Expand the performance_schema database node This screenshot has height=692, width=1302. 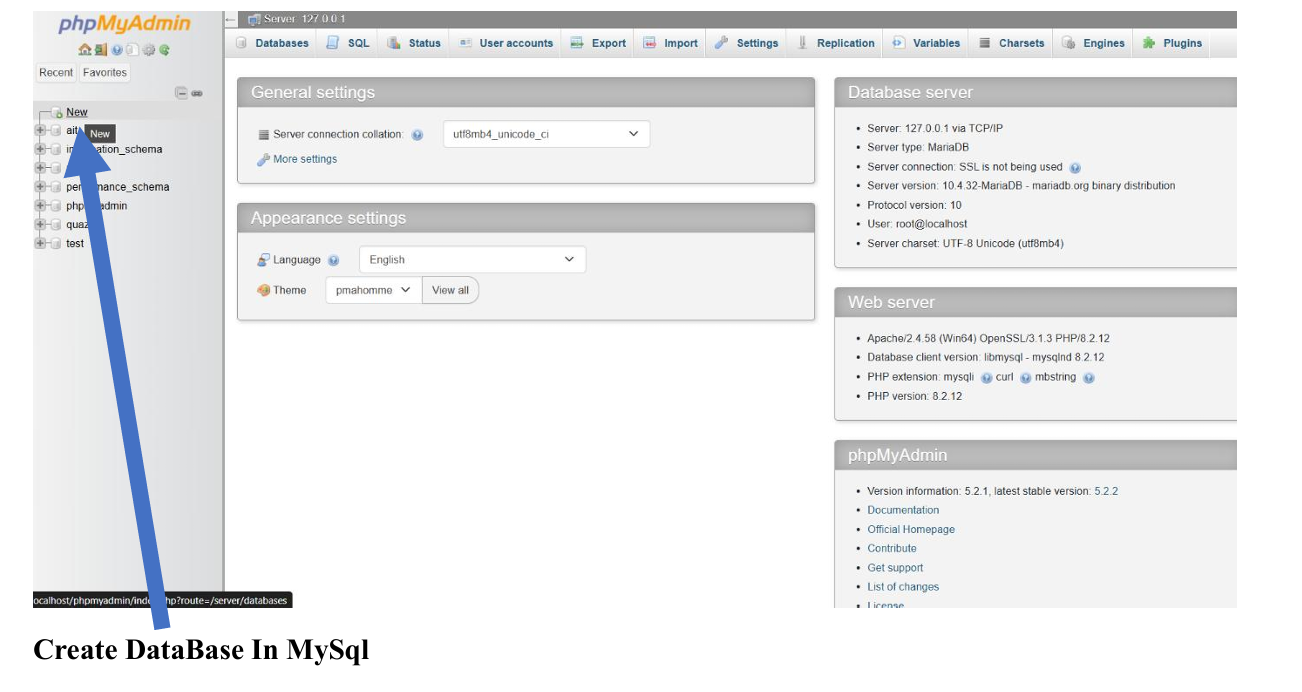(x=40, y=187)
